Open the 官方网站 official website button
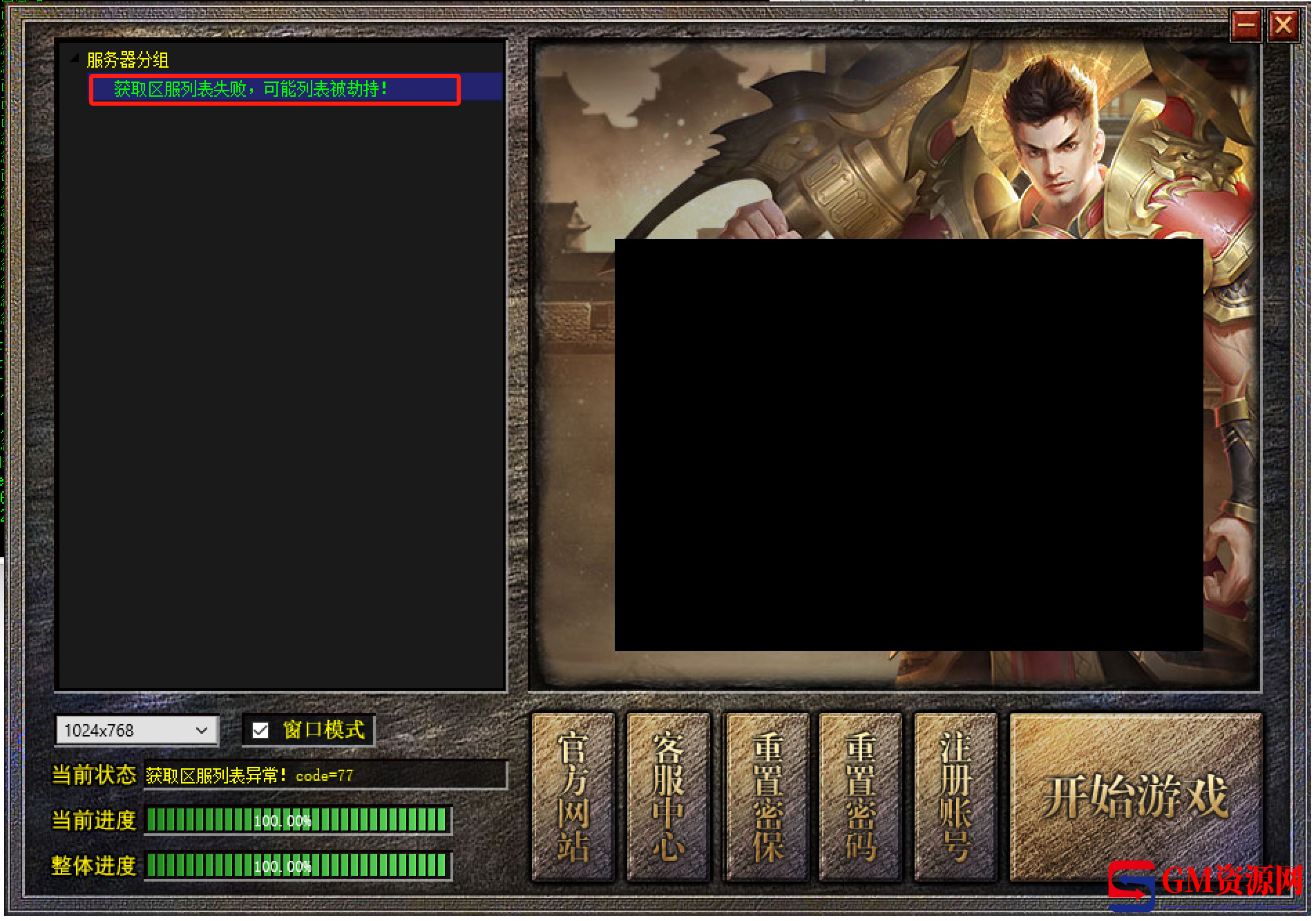The width and height of the screenshot is (1316, 921). [573, 797]
